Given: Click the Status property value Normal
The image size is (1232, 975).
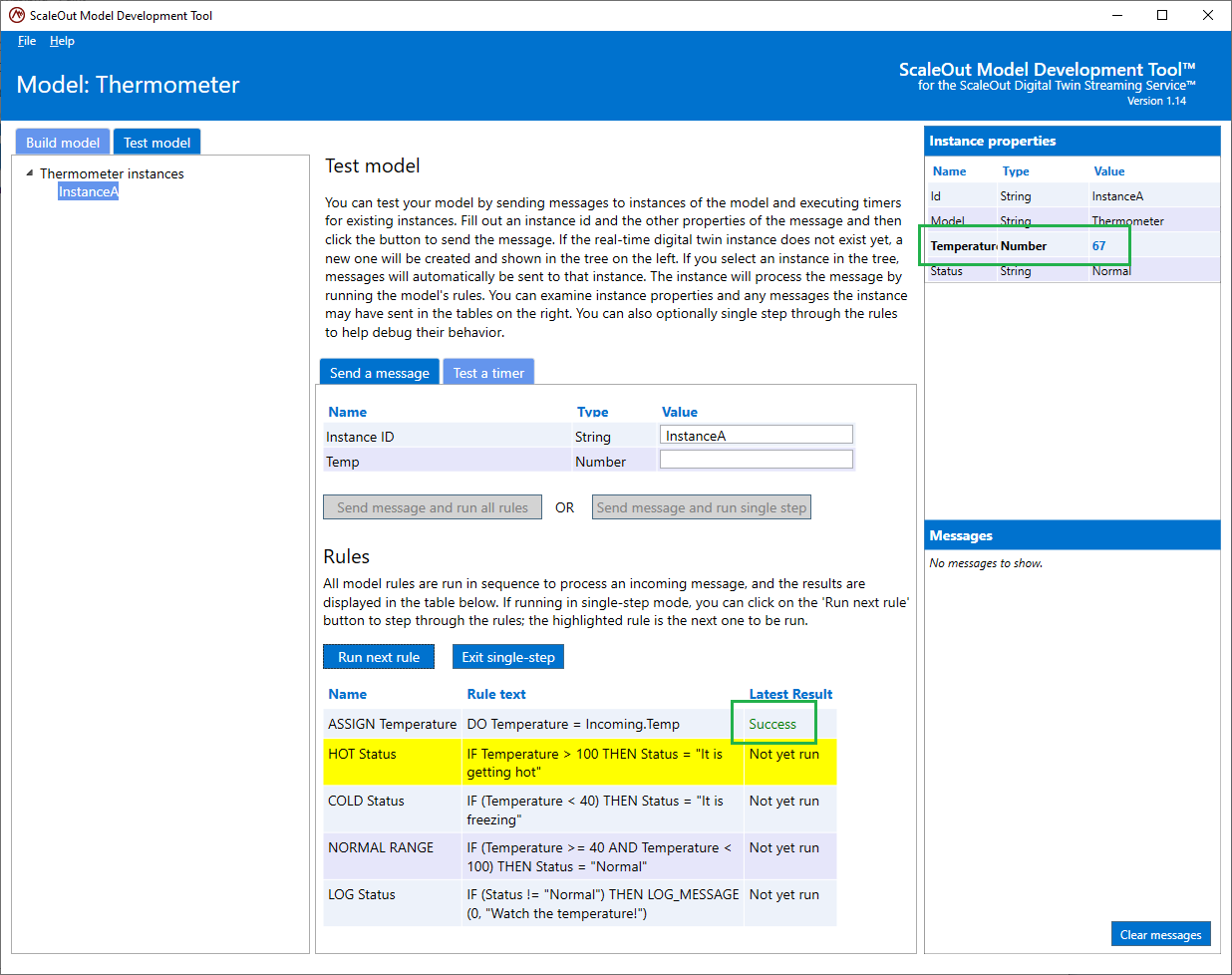Looking at the screenshot, I should [1111, 270].
